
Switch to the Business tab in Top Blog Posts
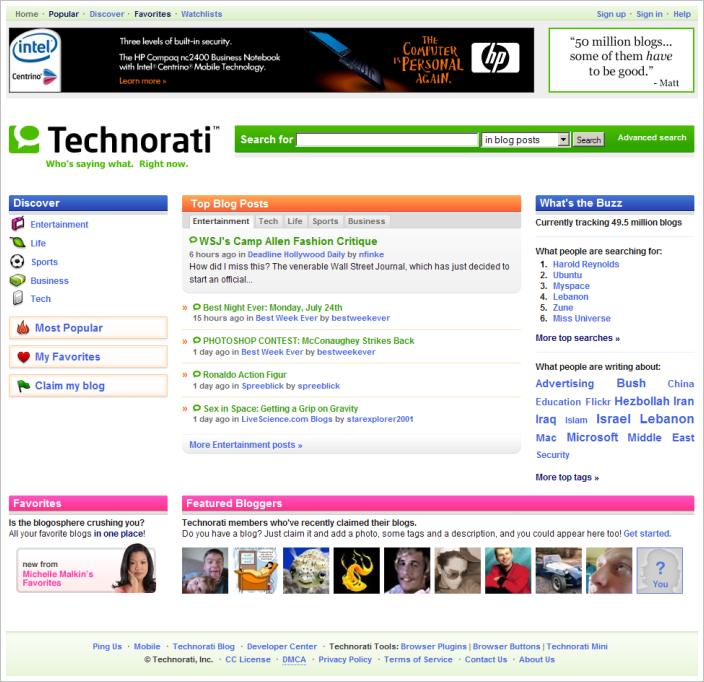coord(366,221)
